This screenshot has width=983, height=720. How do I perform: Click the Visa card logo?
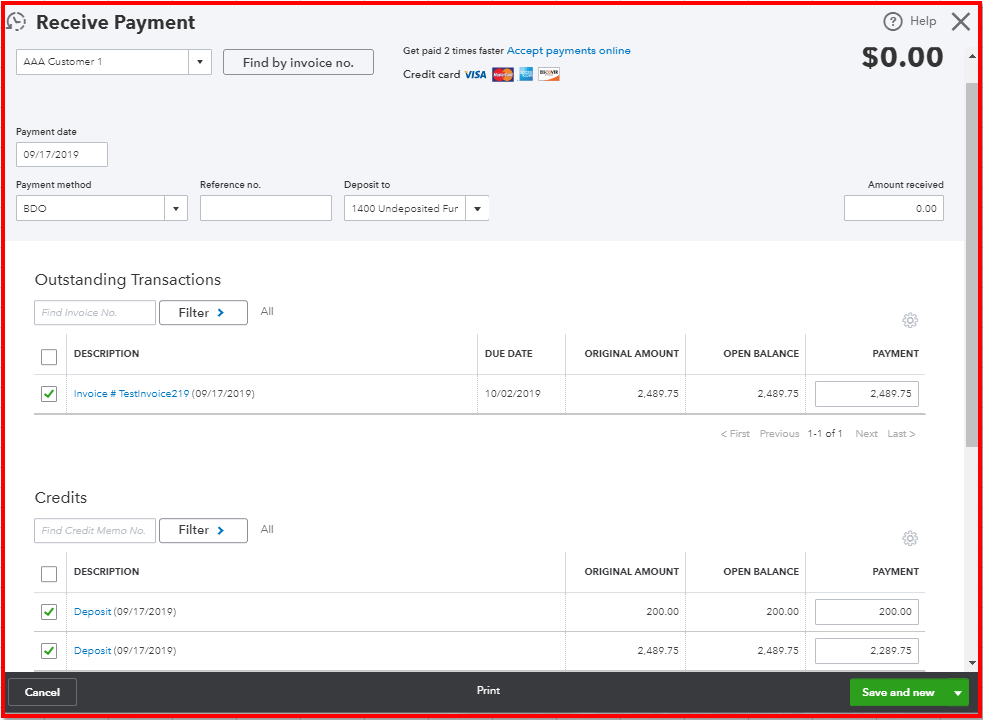tap(475, 75)
